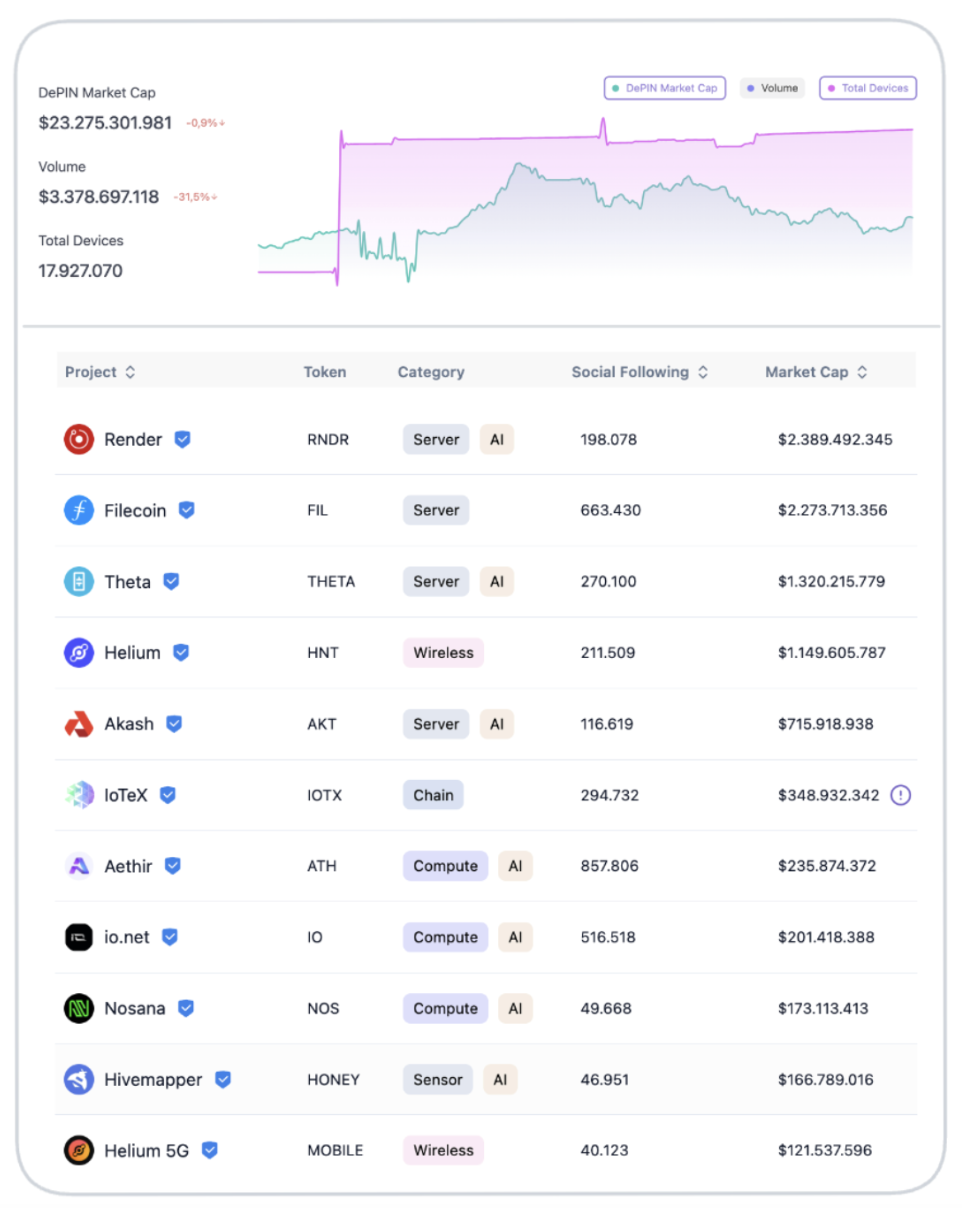This screenshot has width=962, height=1212.
Task: Click the verified badge next to Nosana
Action: [x=186, y=1008]
